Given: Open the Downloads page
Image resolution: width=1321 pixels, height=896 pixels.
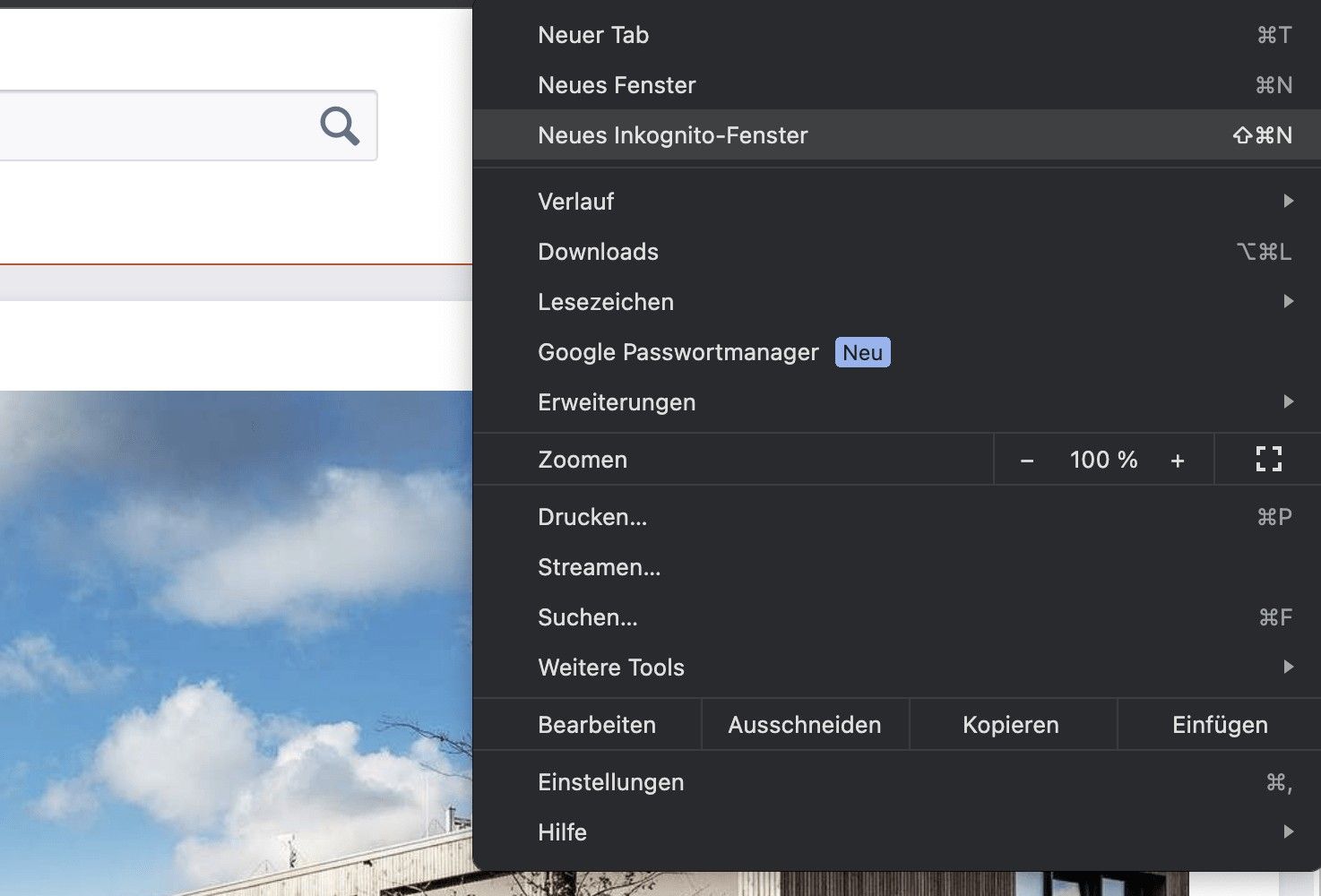Looking at the screenshot, I should pos(598,252).
